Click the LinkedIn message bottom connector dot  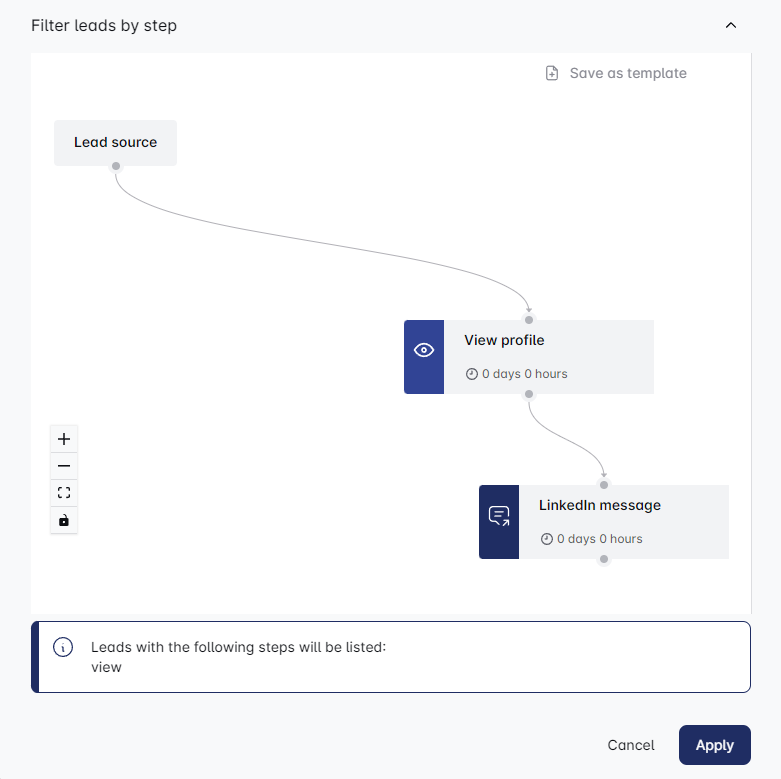[x=604, y=560]
